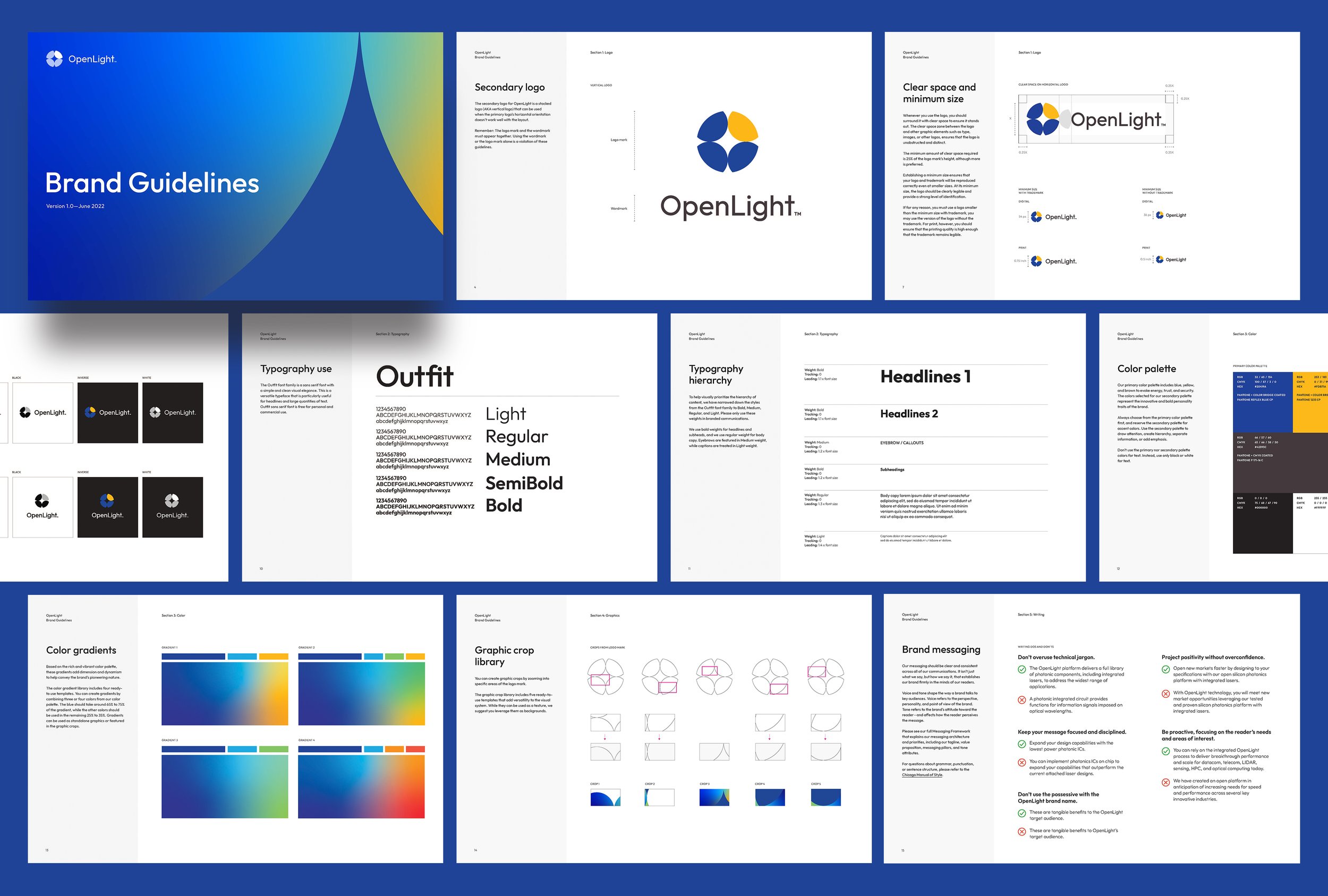Click green checkmark under 'Project positivity without overconfidence'

click(x=1165, y=669)
